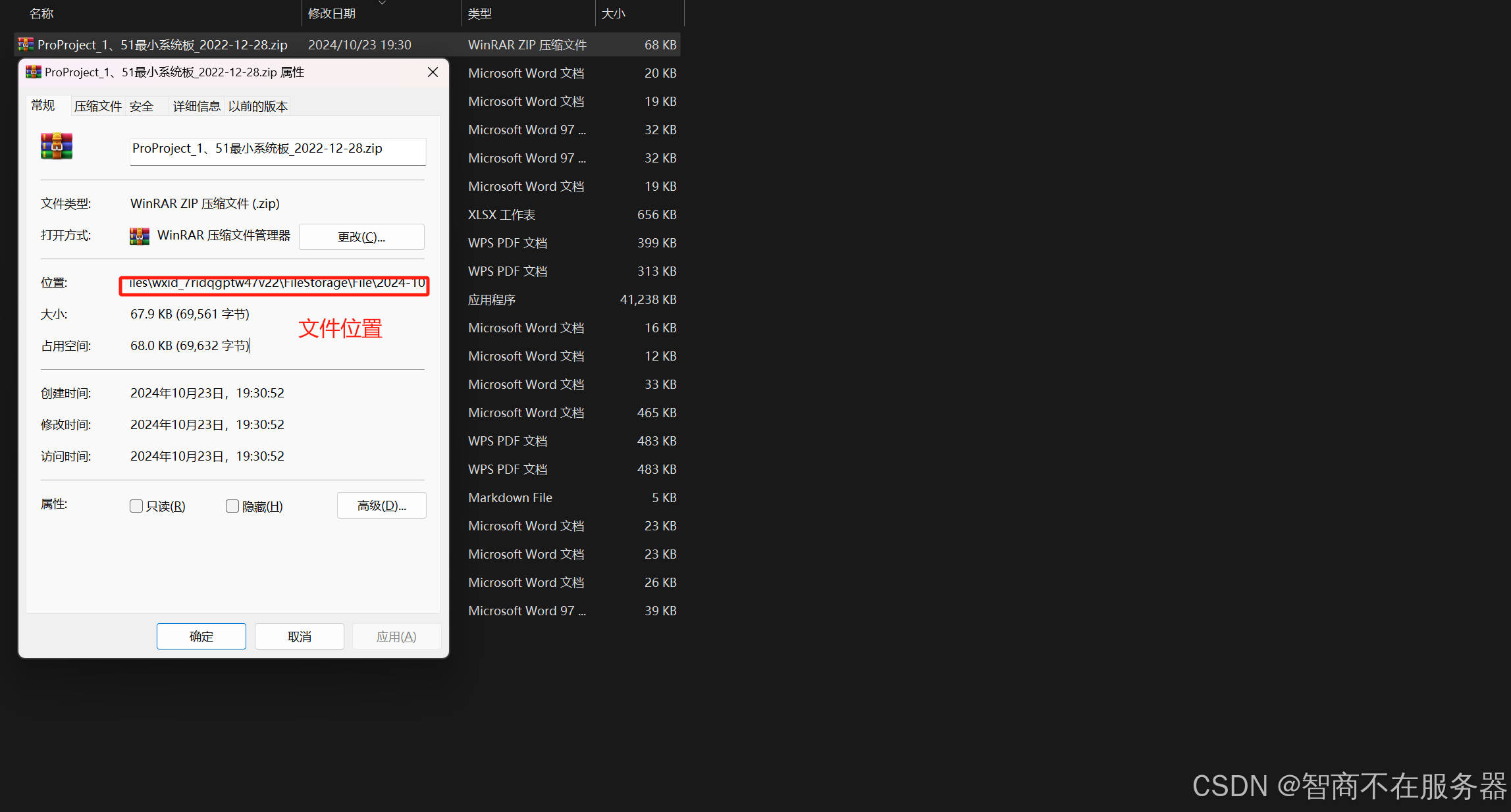Click the 位置 path text highlighted in red
Viewport: 1511px width, 812px height.
tap(277, 284)
